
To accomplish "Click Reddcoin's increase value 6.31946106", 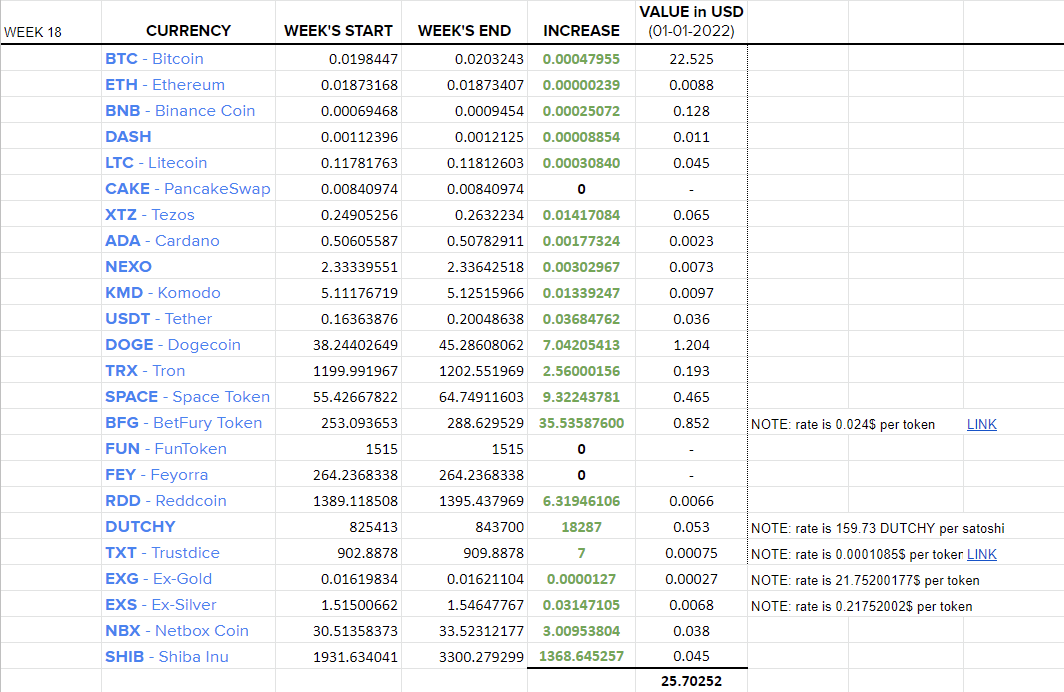I will tap(582, 501).
